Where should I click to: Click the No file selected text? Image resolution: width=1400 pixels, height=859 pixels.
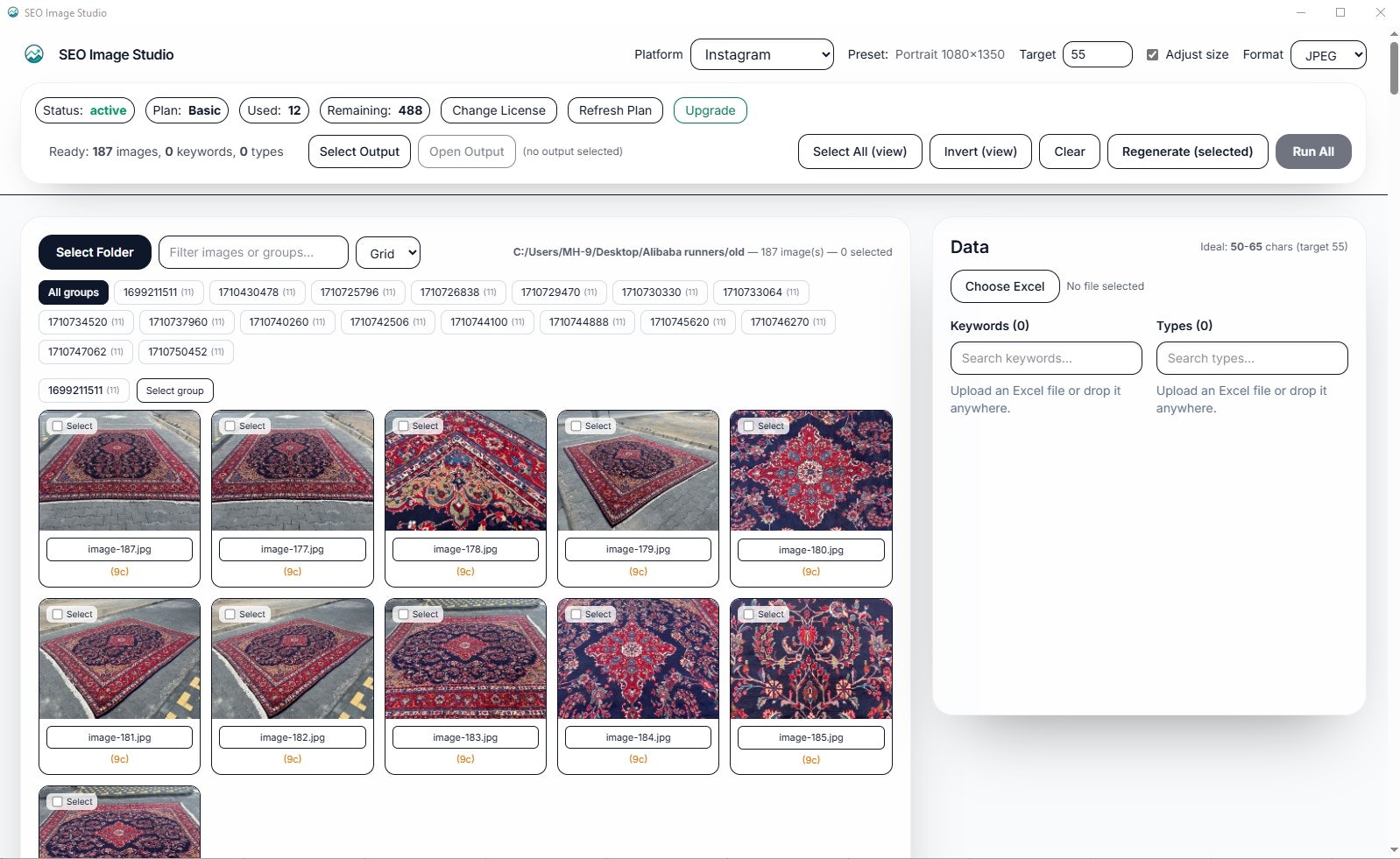(x=1105, y=286)
